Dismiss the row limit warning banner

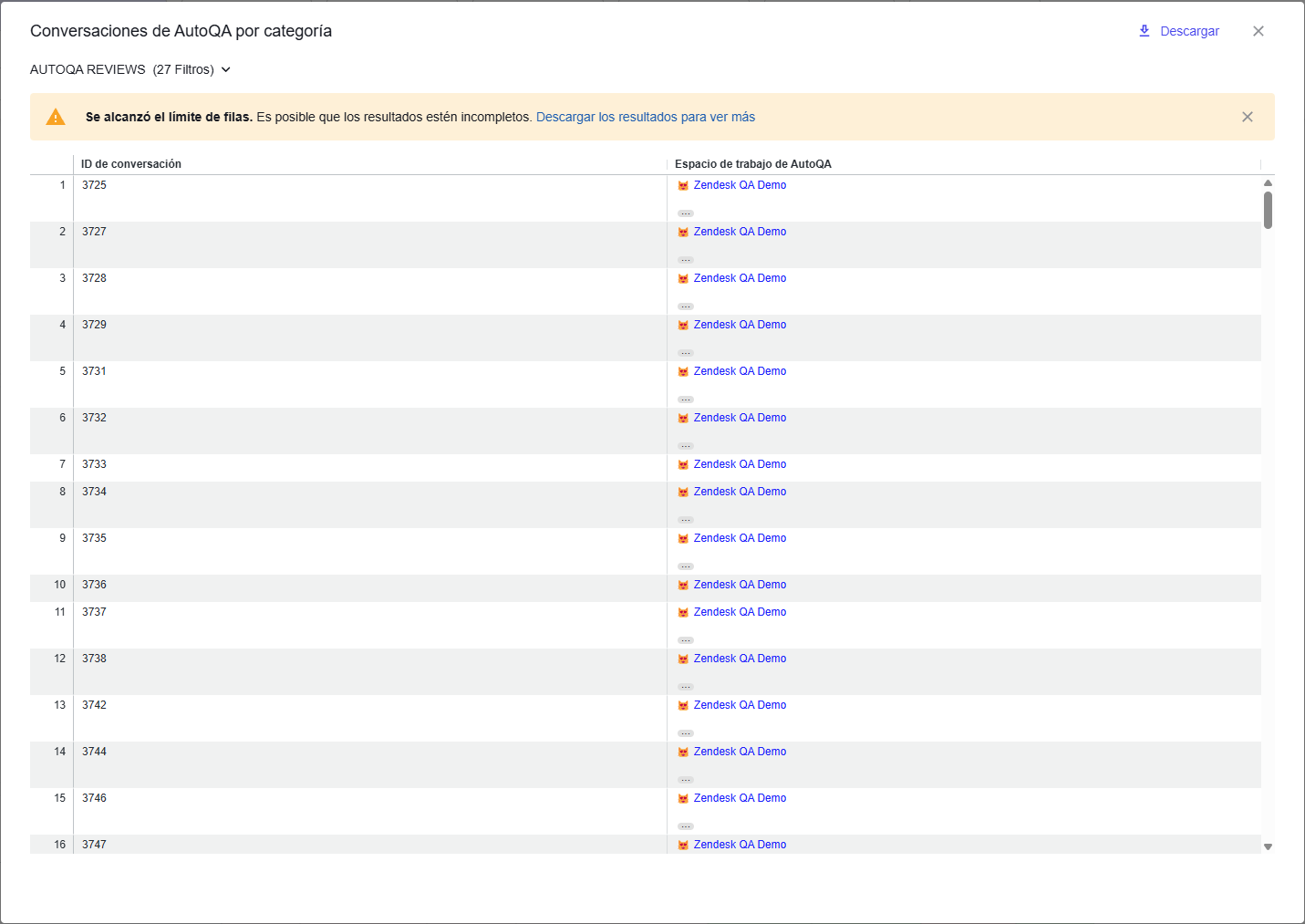1248,117
